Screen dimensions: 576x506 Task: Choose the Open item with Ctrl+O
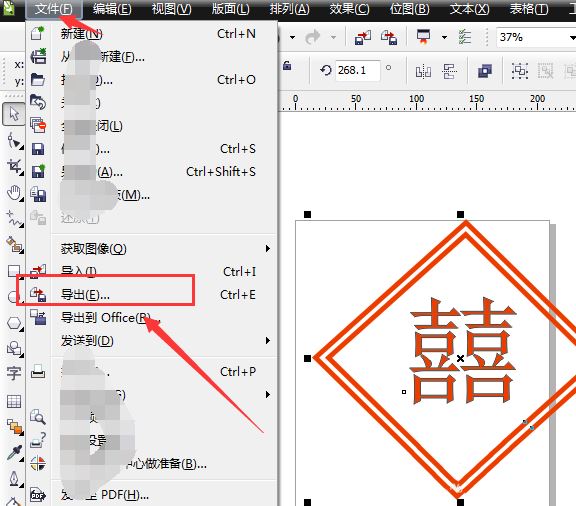[x=151, y=80]
